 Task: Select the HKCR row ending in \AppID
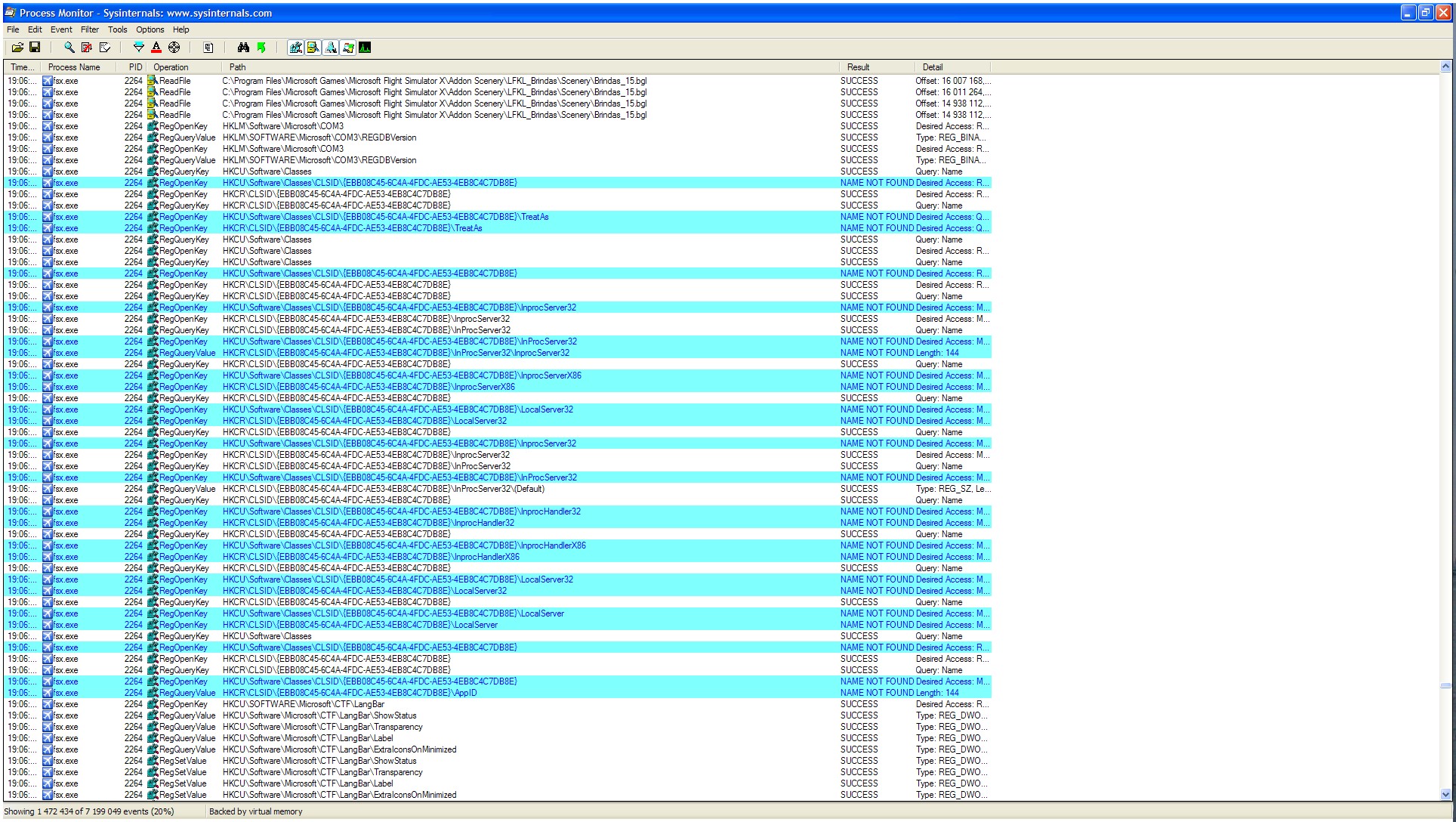pyautogui.click(x=498, y=693)
